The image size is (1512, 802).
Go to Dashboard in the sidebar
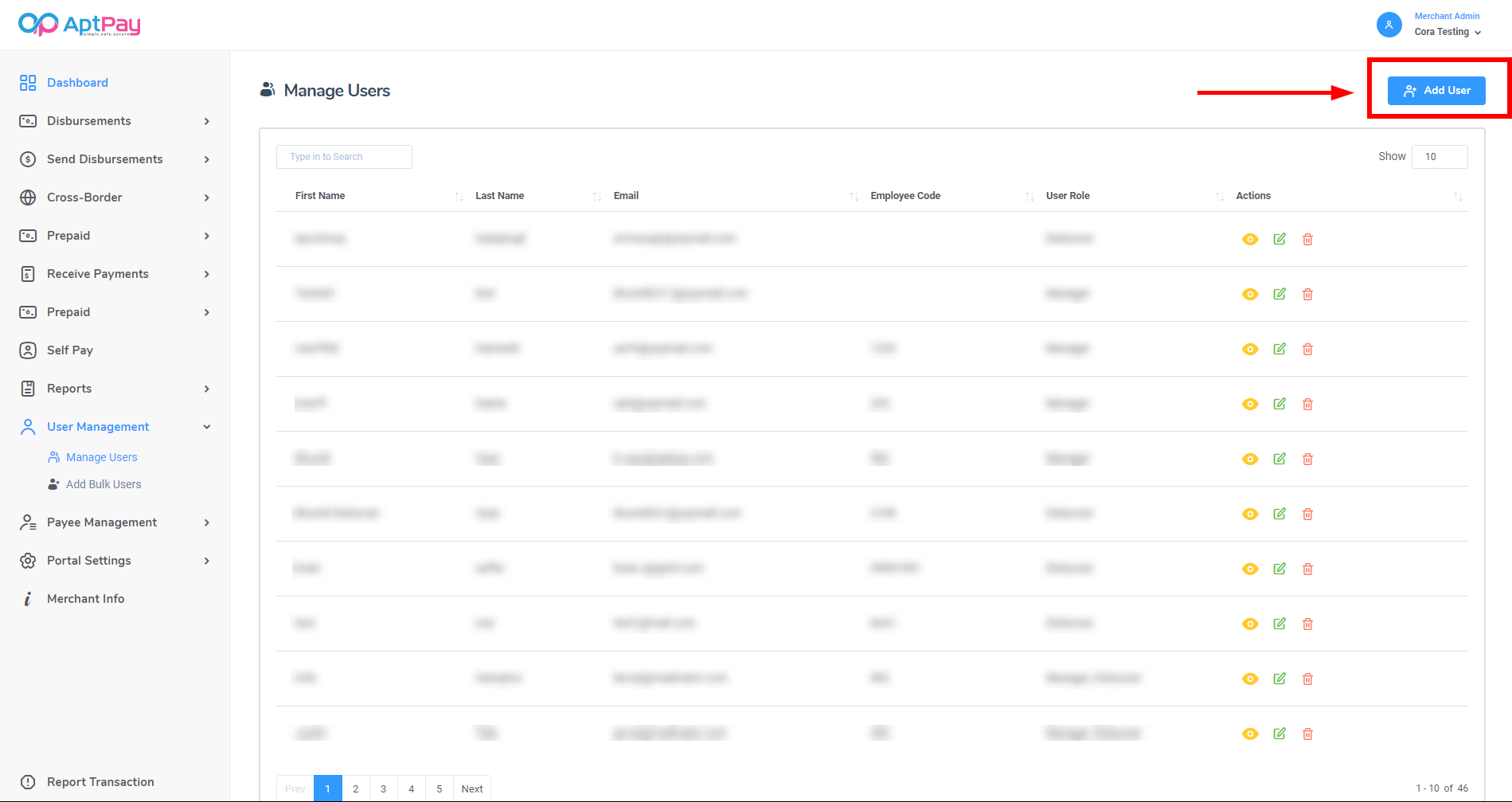click(x=77, y=83)
